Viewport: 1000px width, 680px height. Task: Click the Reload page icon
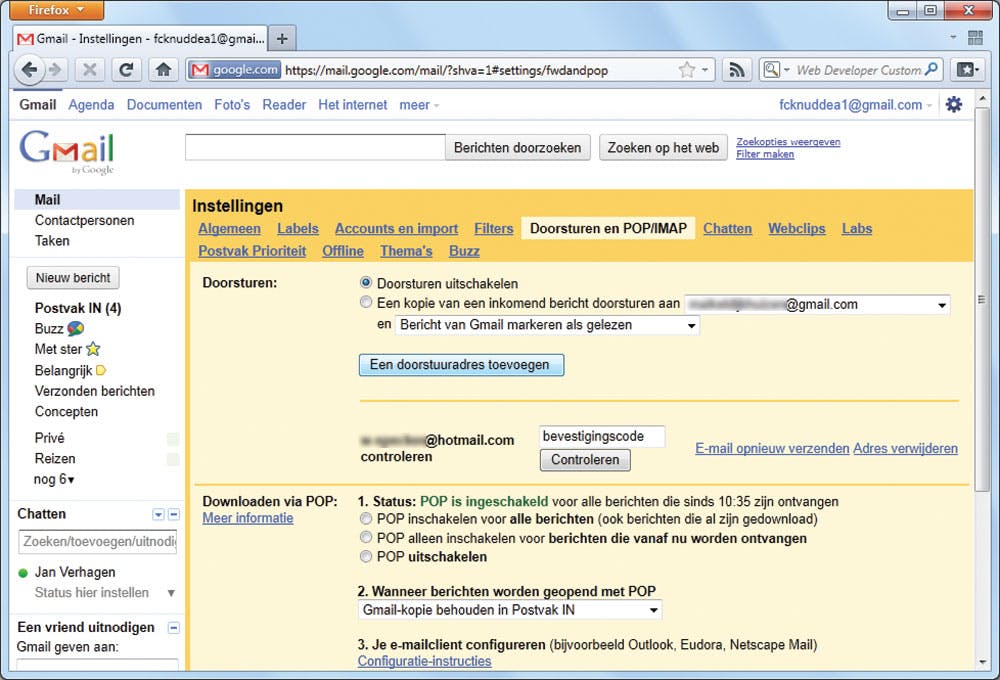(126, 70)
